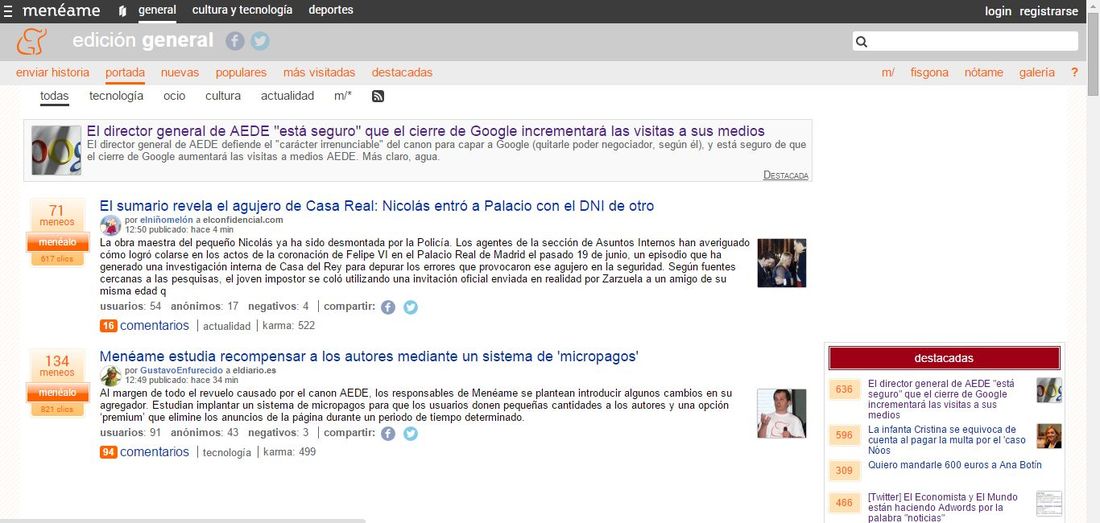Filter by todas category

[x=55, y=96]
